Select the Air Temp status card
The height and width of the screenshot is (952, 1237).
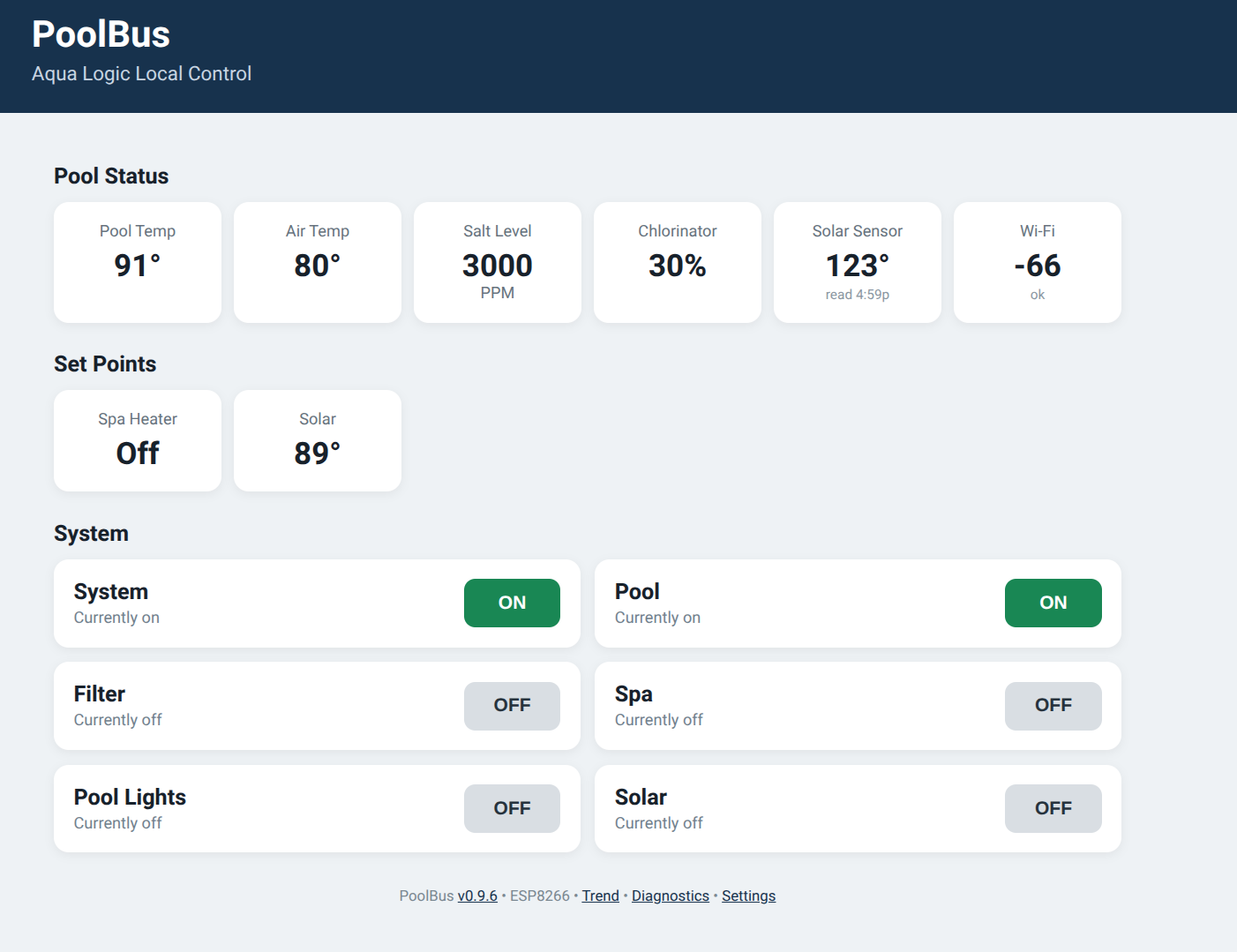tap(318, 262)
